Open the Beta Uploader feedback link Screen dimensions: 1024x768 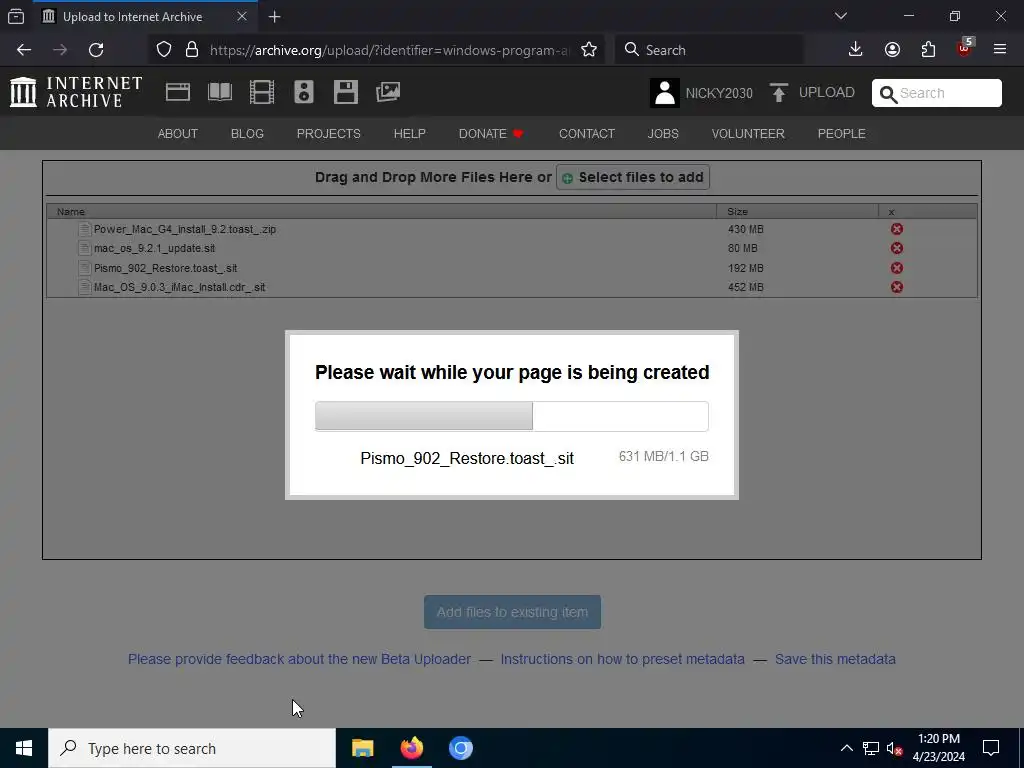(x=299, y=659)
